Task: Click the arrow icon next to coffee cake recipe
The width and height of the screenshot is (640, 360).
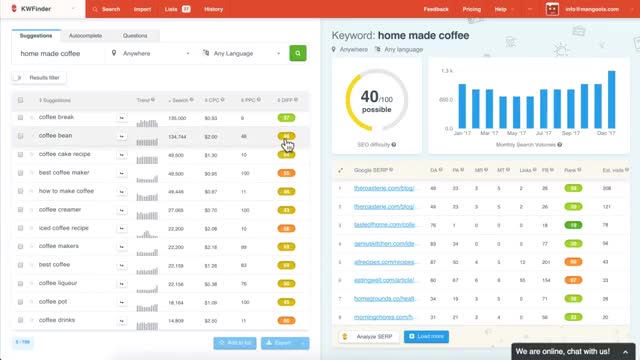Action: pos(121,155)
